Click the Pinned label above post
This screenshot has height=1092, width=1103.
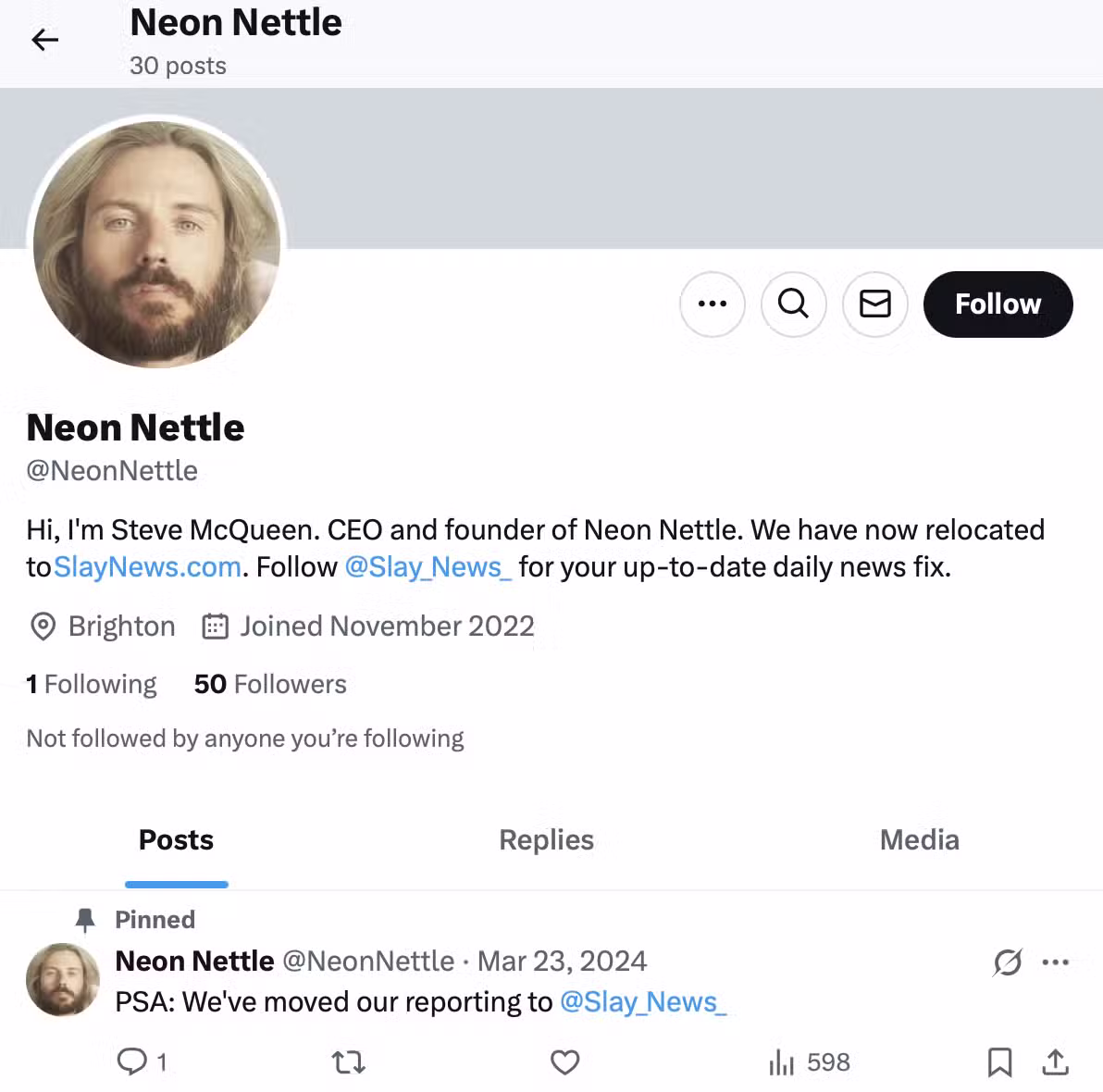pos(155,920)
